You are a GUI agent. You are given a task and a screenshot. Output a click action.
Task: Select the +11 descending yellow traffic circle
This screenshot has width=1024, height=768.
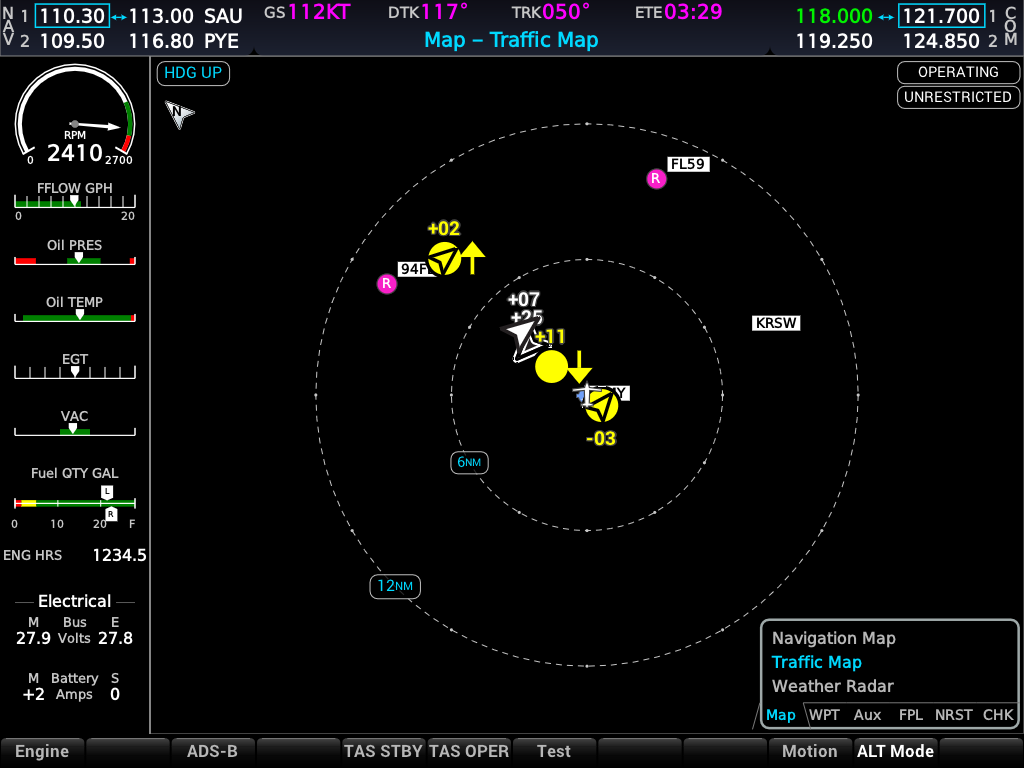(x=551, y=366)
